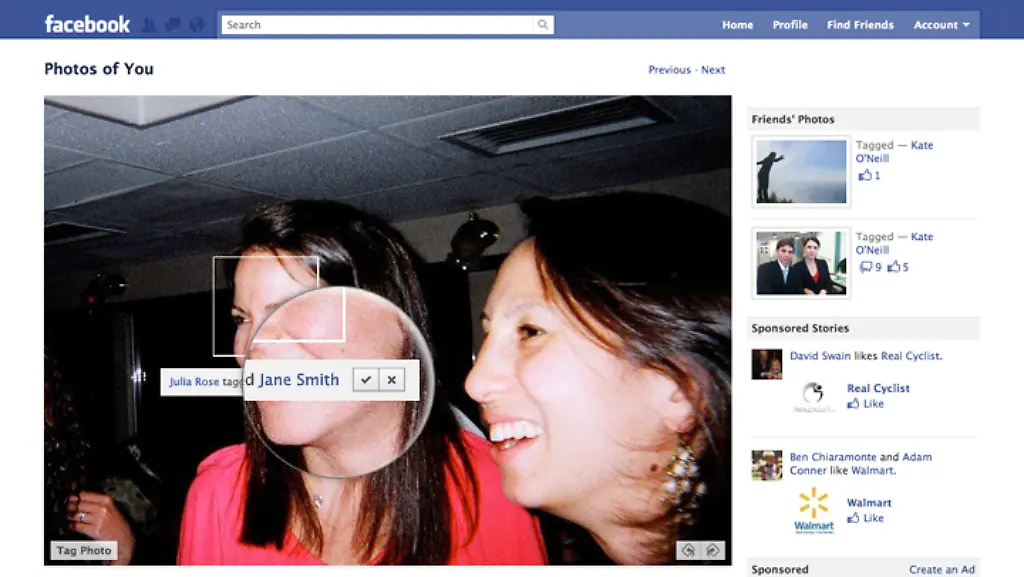Click inside the Search input field

tap(380, 25)
